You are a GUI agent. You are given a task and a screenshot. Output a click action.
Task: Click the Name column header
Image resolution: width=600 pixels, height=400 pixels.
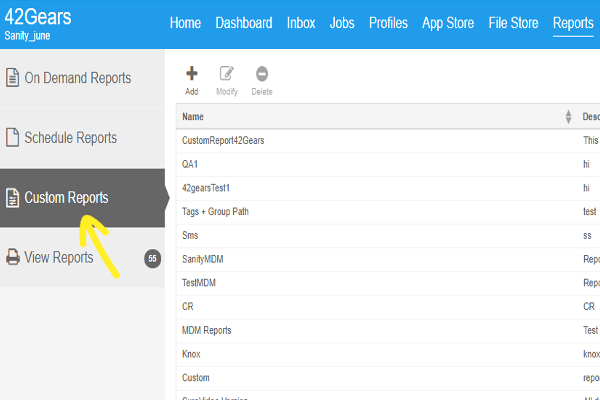coord(193,117)
